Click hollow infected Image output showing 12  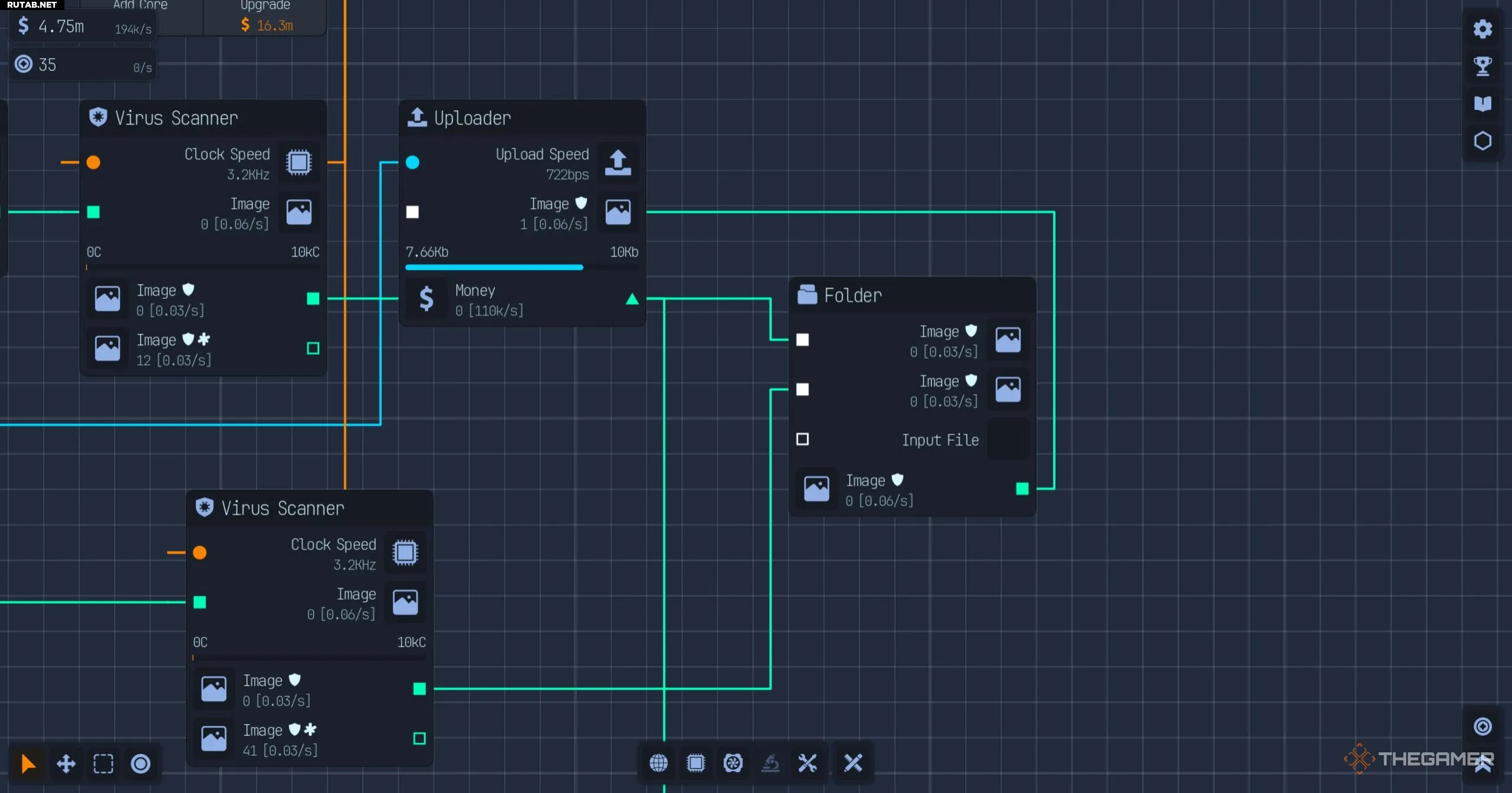pyautogui.click(x=313, y=348)
